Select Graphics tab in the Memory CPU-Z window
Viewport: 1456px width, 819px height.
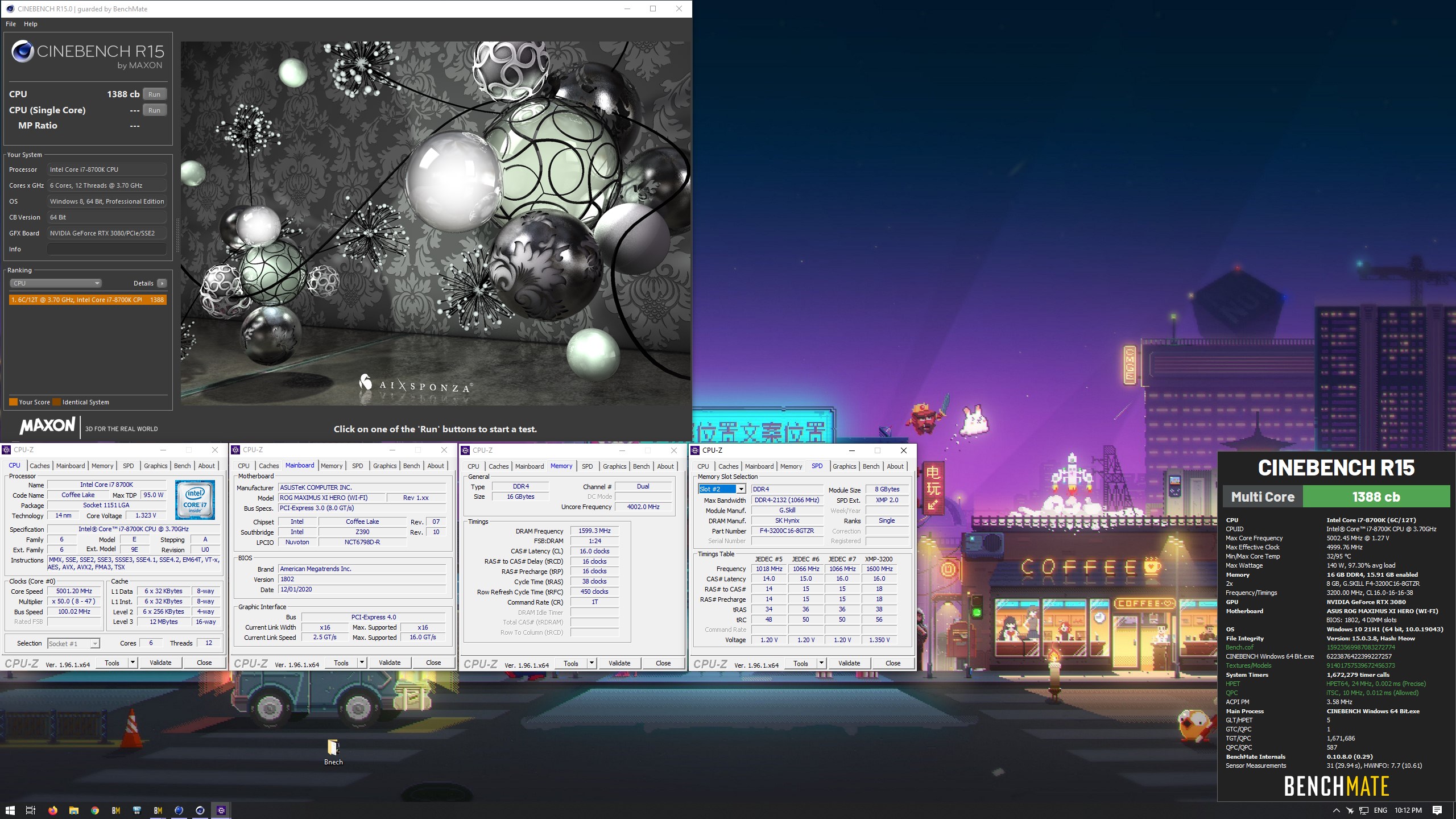614,466
